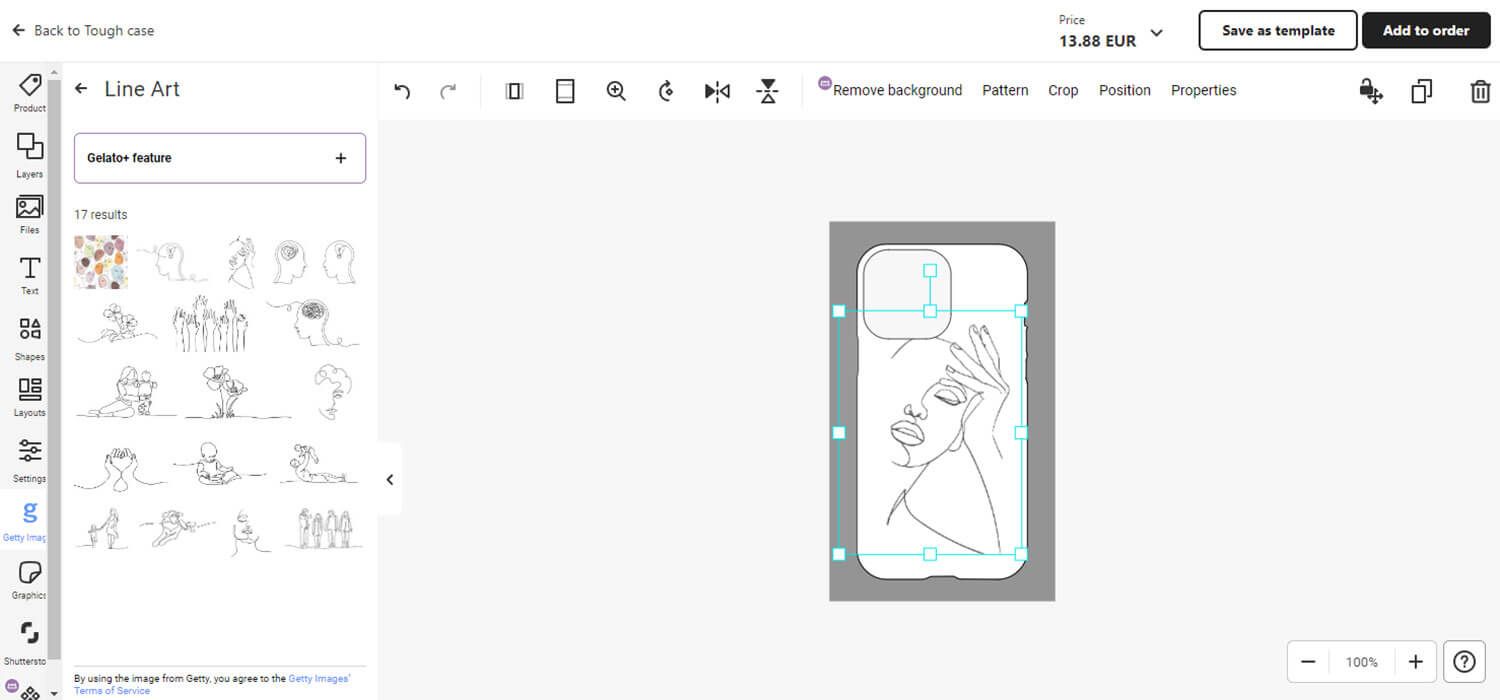Image resolution: width=1500 pixels, height=700 pixels.
Task: Click Save as template
Action: (x=1278, y=30)
